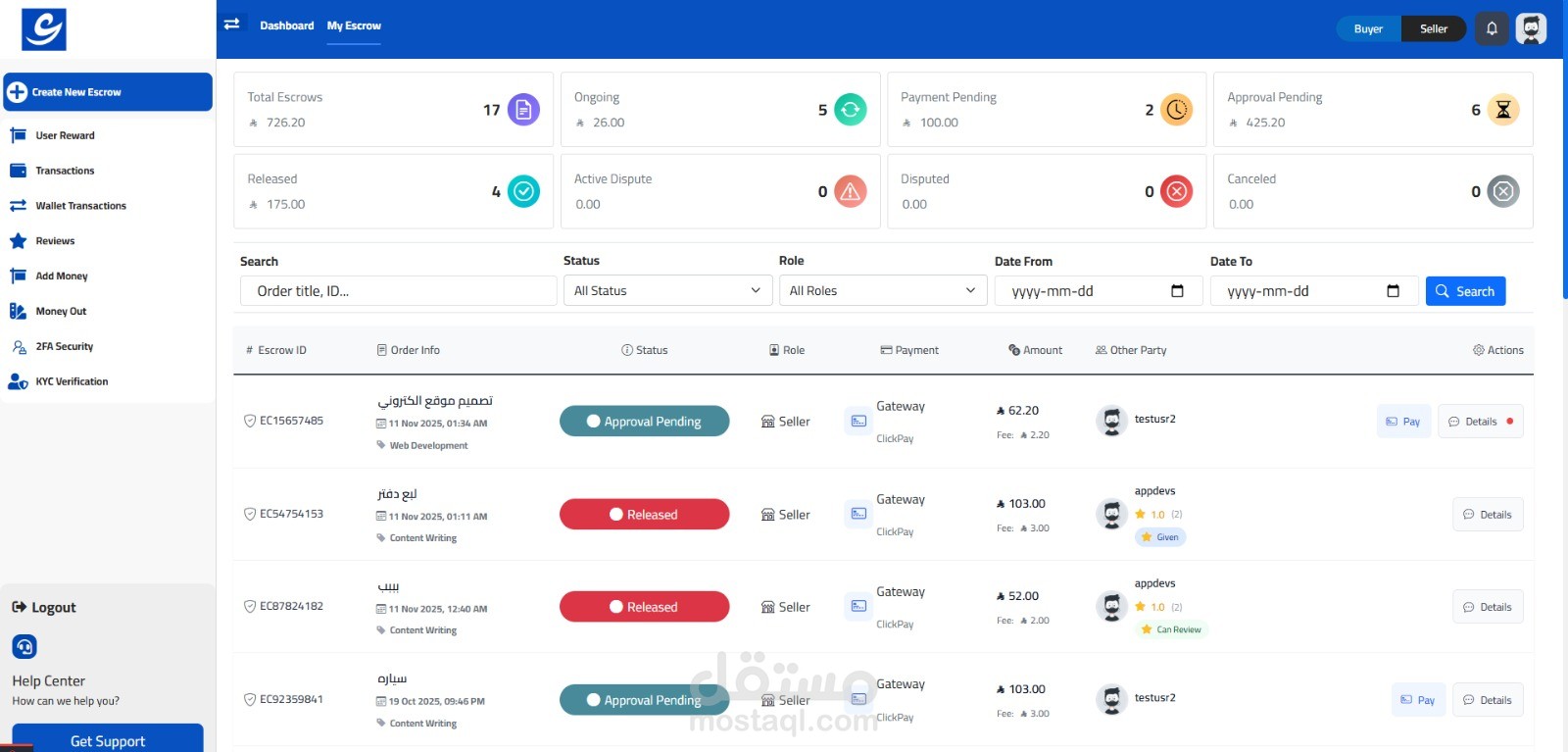Click Create New Escrow button
The height and width of the screenshot is (752, 1568).
[108, 92]
